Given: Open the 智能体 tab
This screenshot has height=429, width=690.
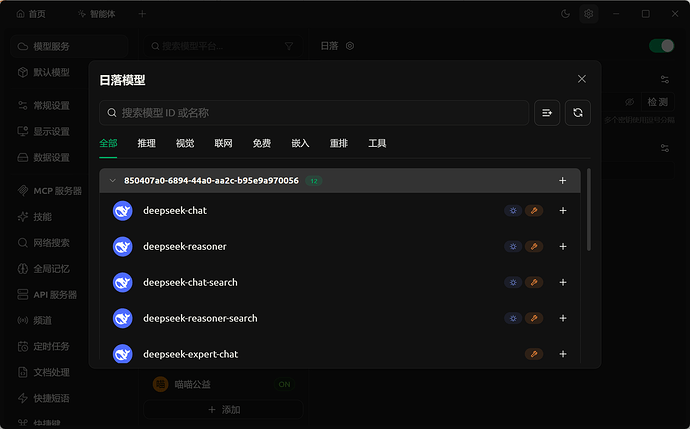Looking at the screenshot, I should tap(97, 14).
